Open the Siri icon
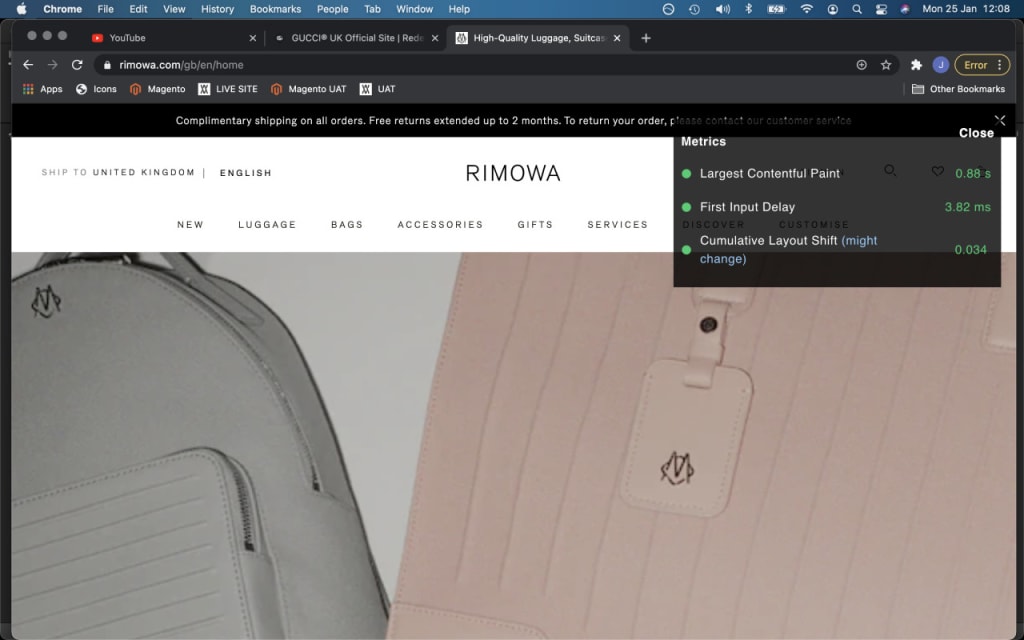Image resolution: width=1024 pixels, height=640 pixels. click(x=905, y=9)
